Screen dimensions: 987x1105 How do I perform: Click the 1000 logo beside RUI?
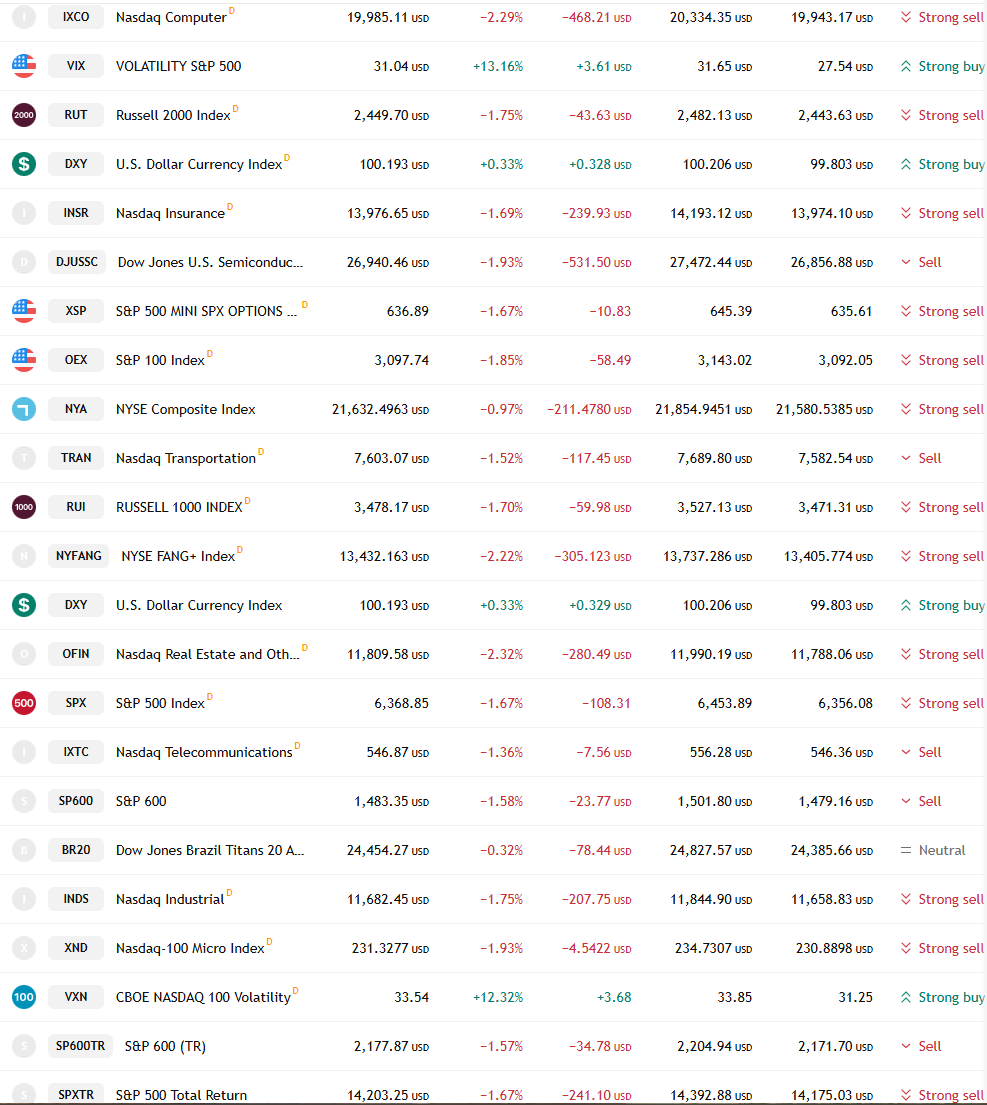click(24, 507)
